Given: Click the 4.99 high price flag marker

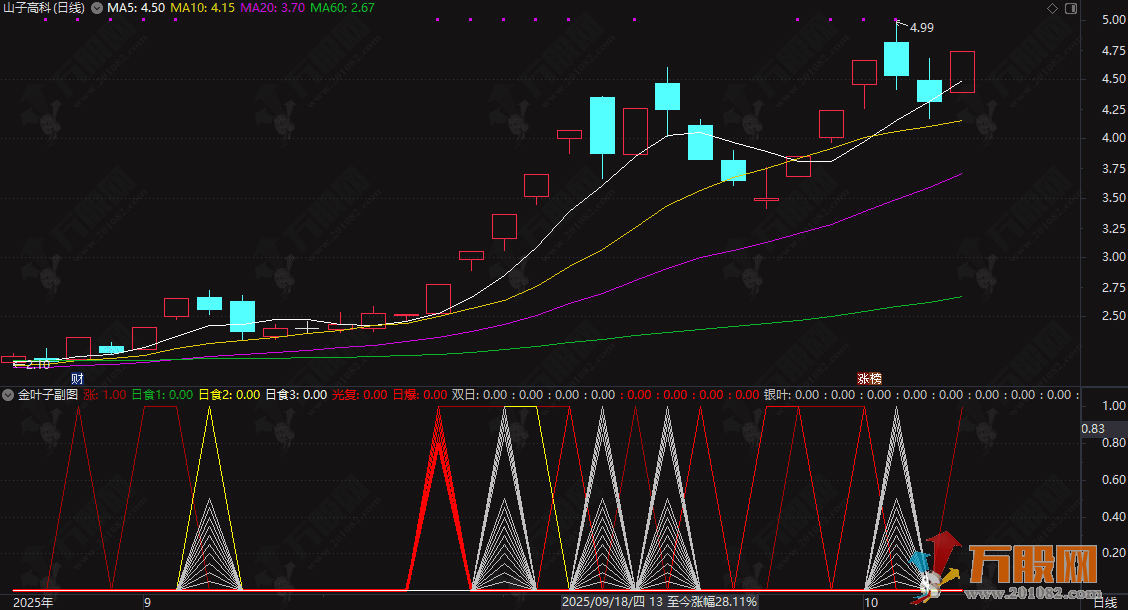Looking at the screenshot, I should click(x=921, y=27).
